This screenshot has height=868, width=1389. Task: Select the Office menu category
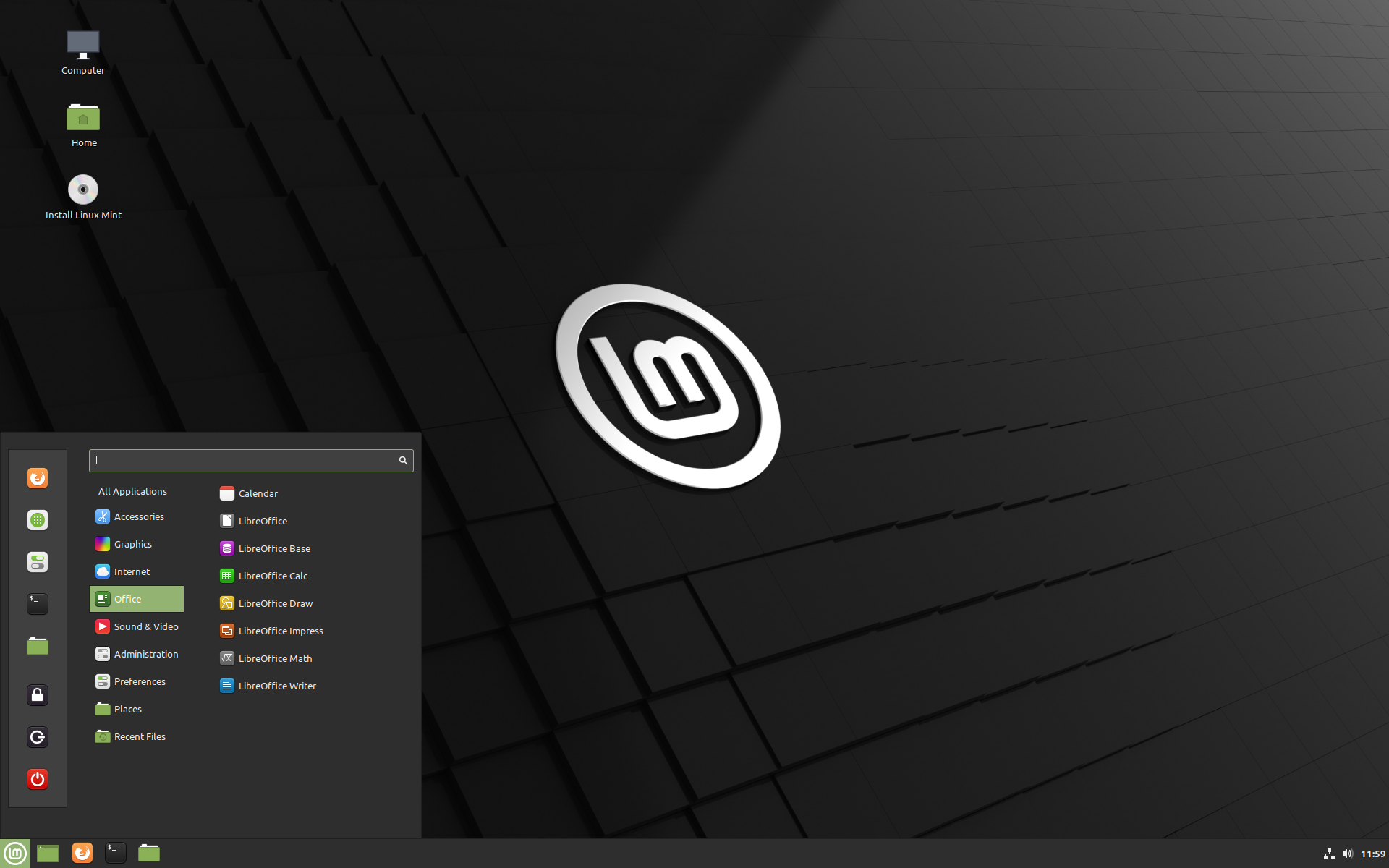[137, 598]
